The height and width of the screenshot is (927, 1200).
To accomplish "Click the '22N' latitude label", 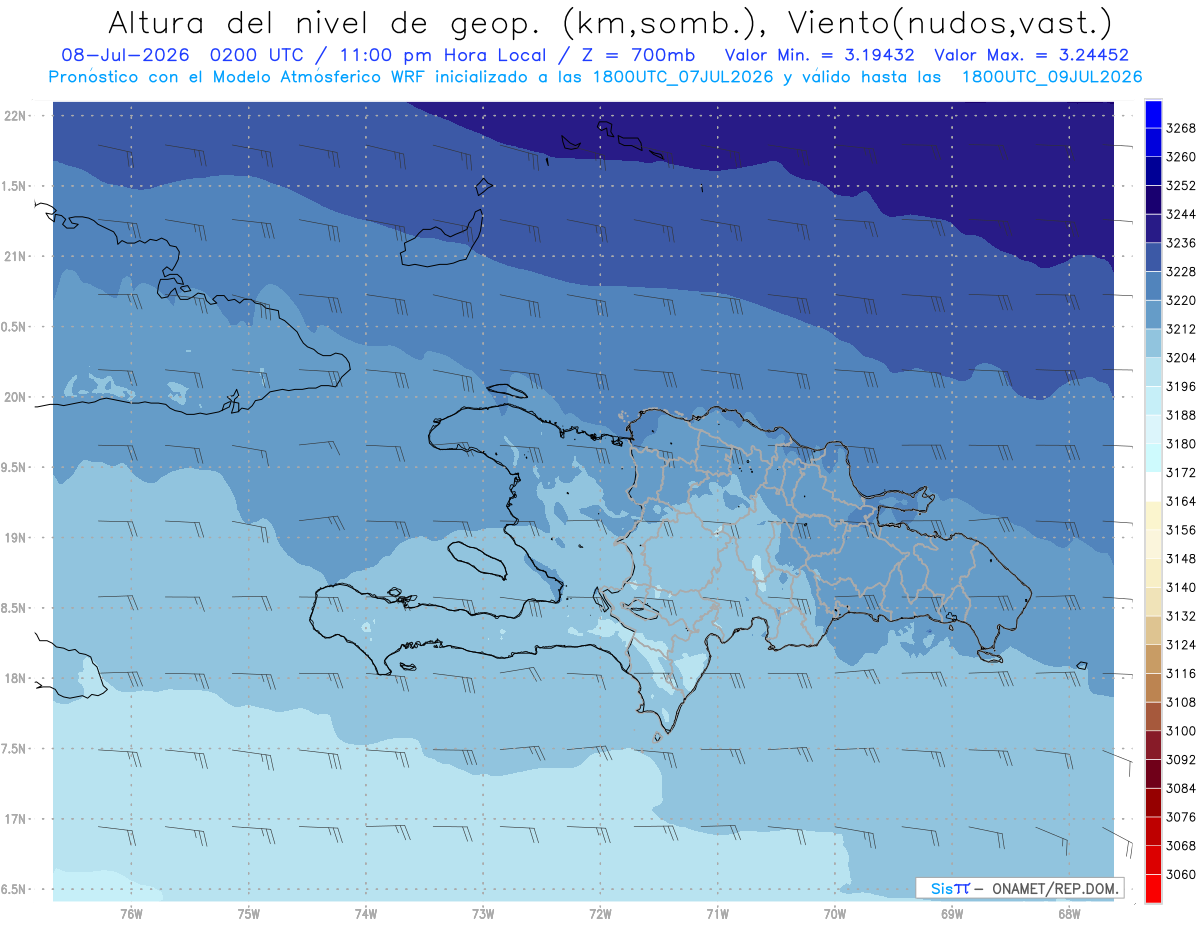I will pos(15,116).
